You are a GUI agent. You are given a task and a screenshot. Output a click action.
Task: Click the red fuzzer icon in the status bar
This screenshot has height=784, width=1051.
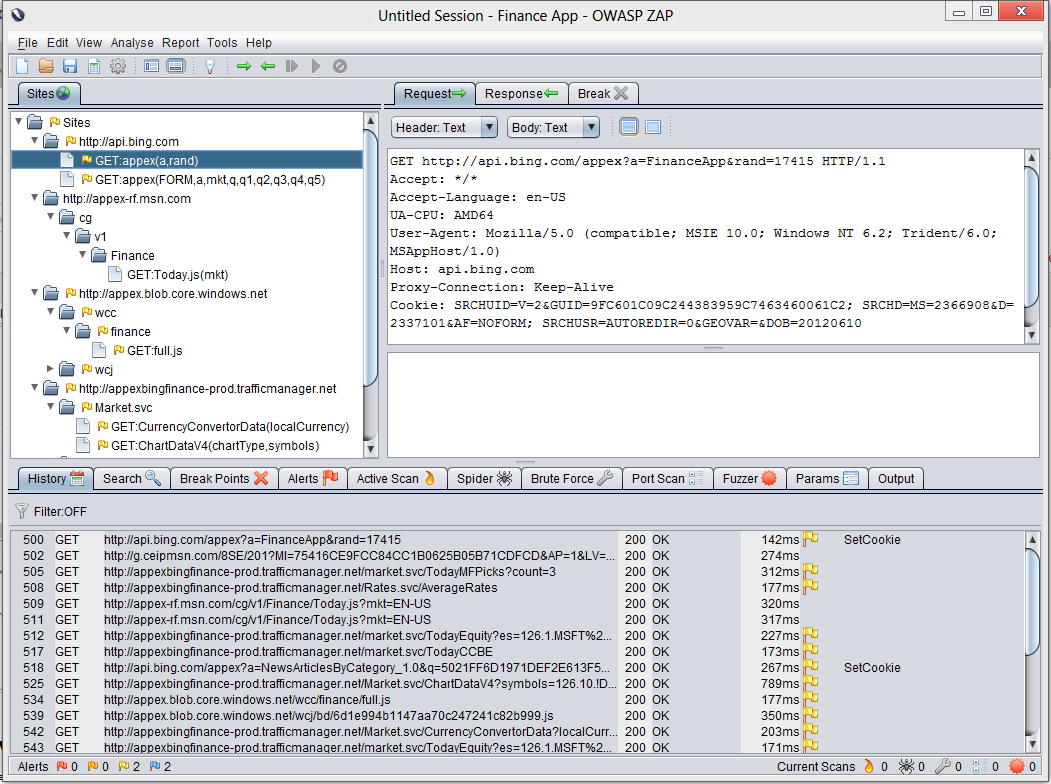pyautogui.click(x=1017, y=766)
